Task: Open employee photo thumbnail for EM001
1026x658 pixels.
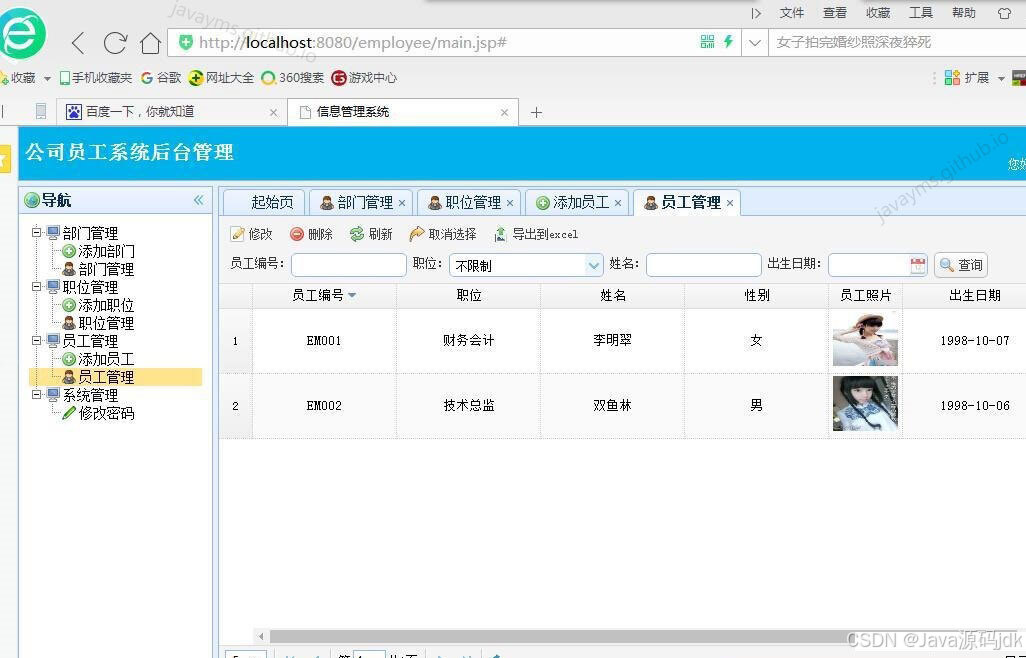Action: pyautogui.click(x=865, y=339)
